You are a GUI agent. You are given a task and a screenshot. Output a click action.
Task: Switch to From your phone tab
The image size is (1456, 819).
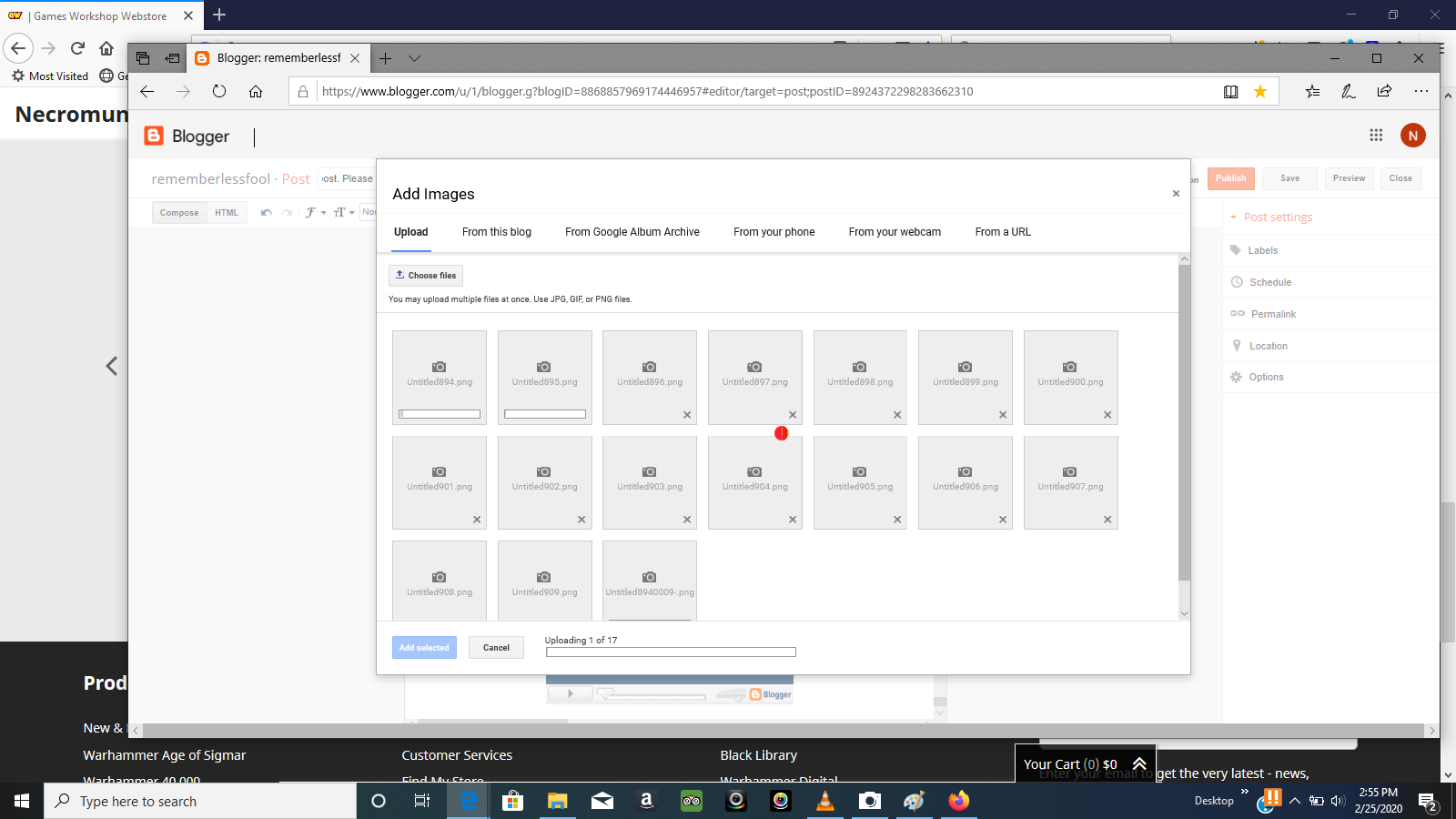click(774, 232)
